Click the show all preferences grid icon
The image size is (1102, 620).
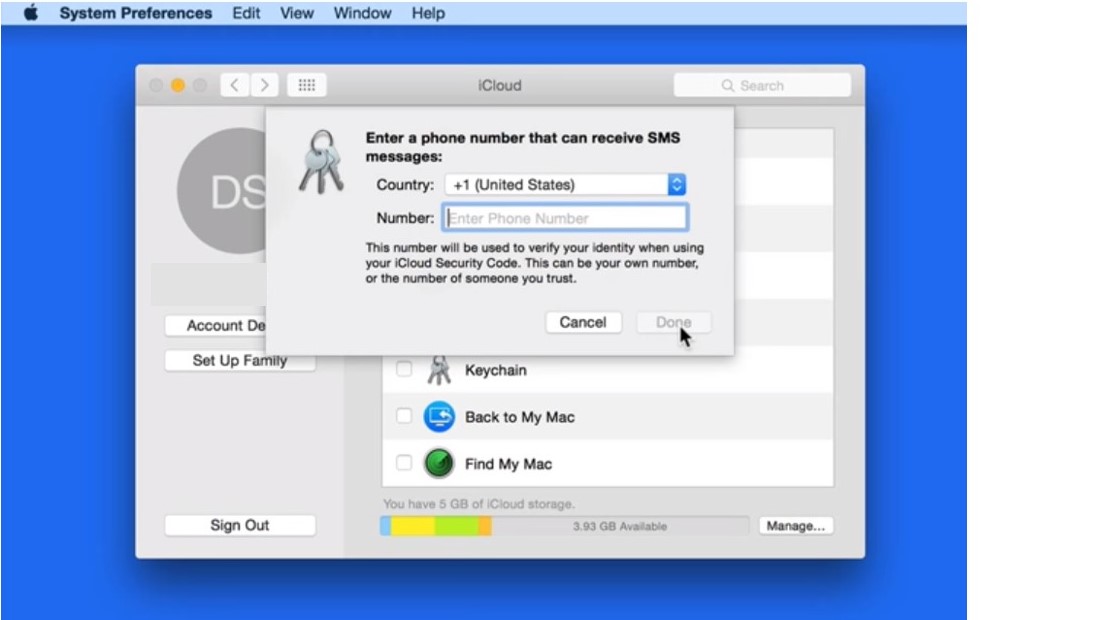(307, 86)
